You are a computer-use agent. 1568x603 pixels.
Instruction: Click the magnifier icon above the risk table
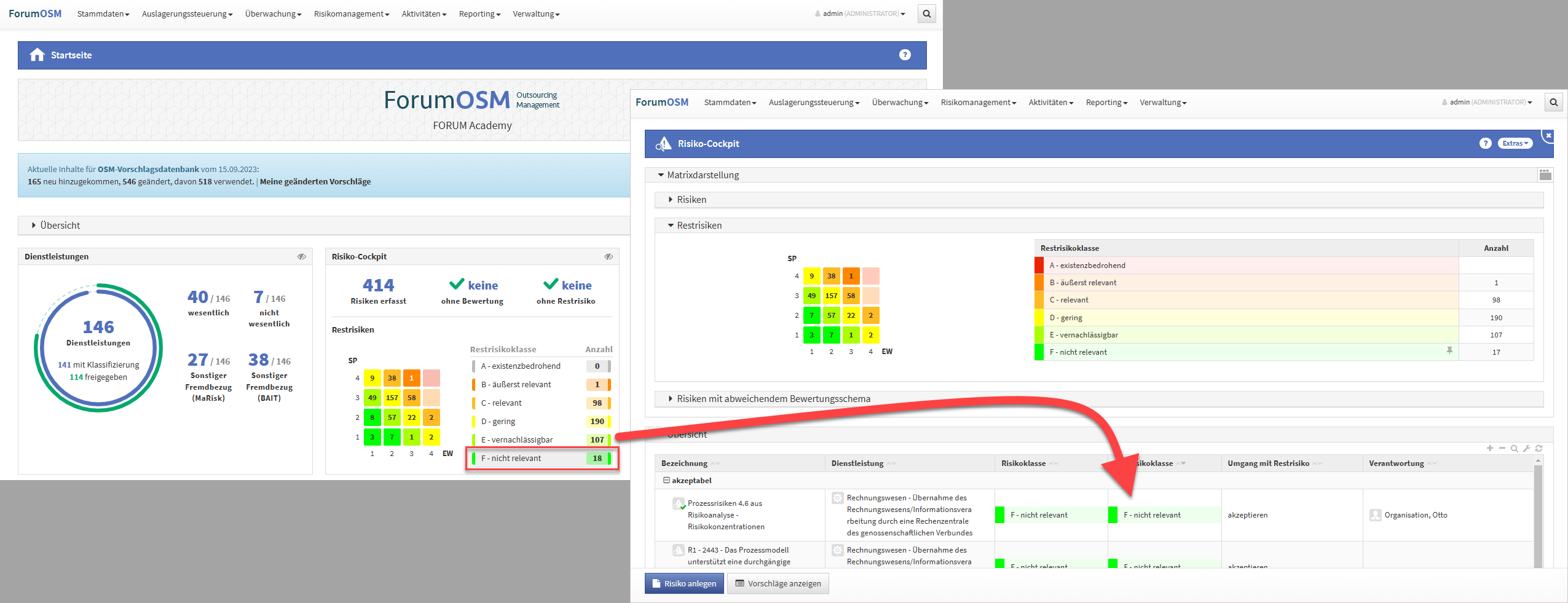coord(1514,448)
